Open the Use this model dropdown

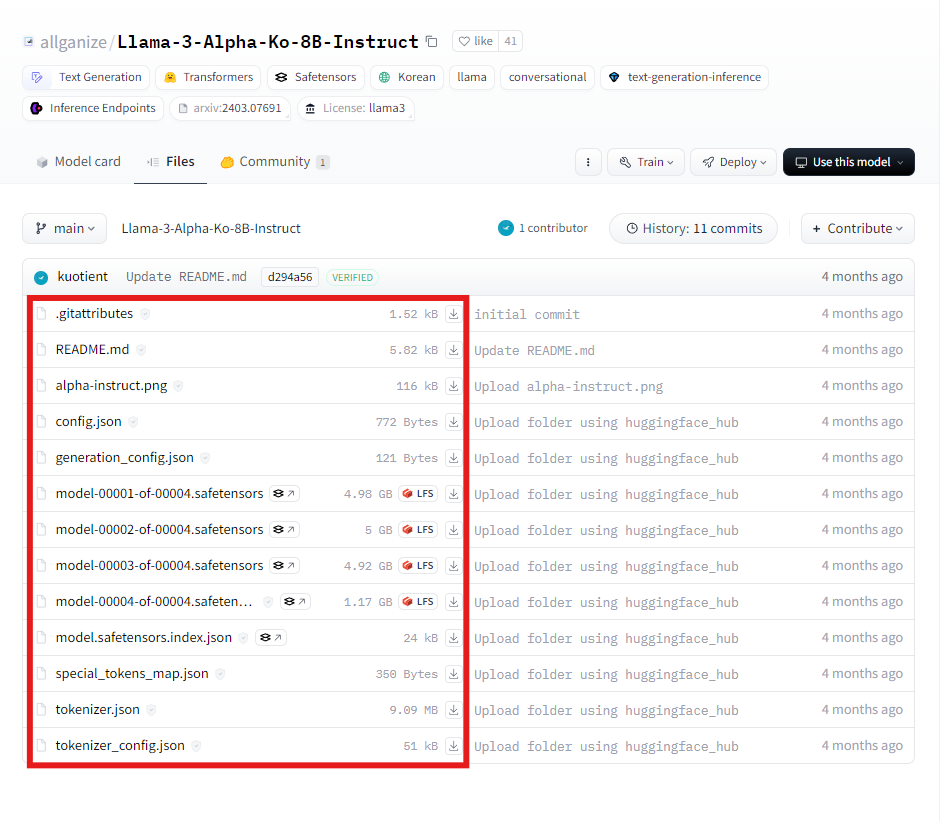848,162
